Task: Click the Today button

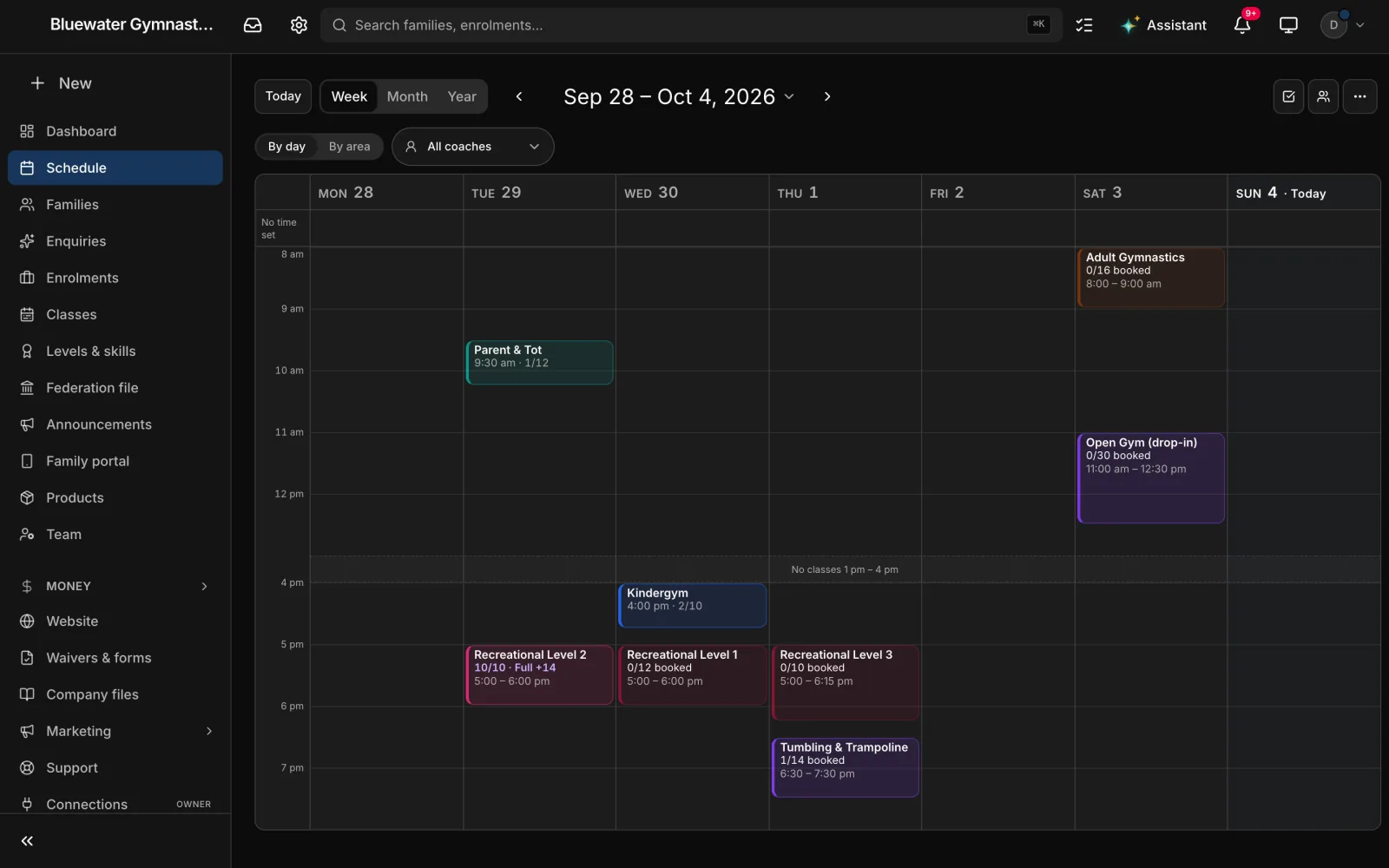Action: (x=283, y=96)
